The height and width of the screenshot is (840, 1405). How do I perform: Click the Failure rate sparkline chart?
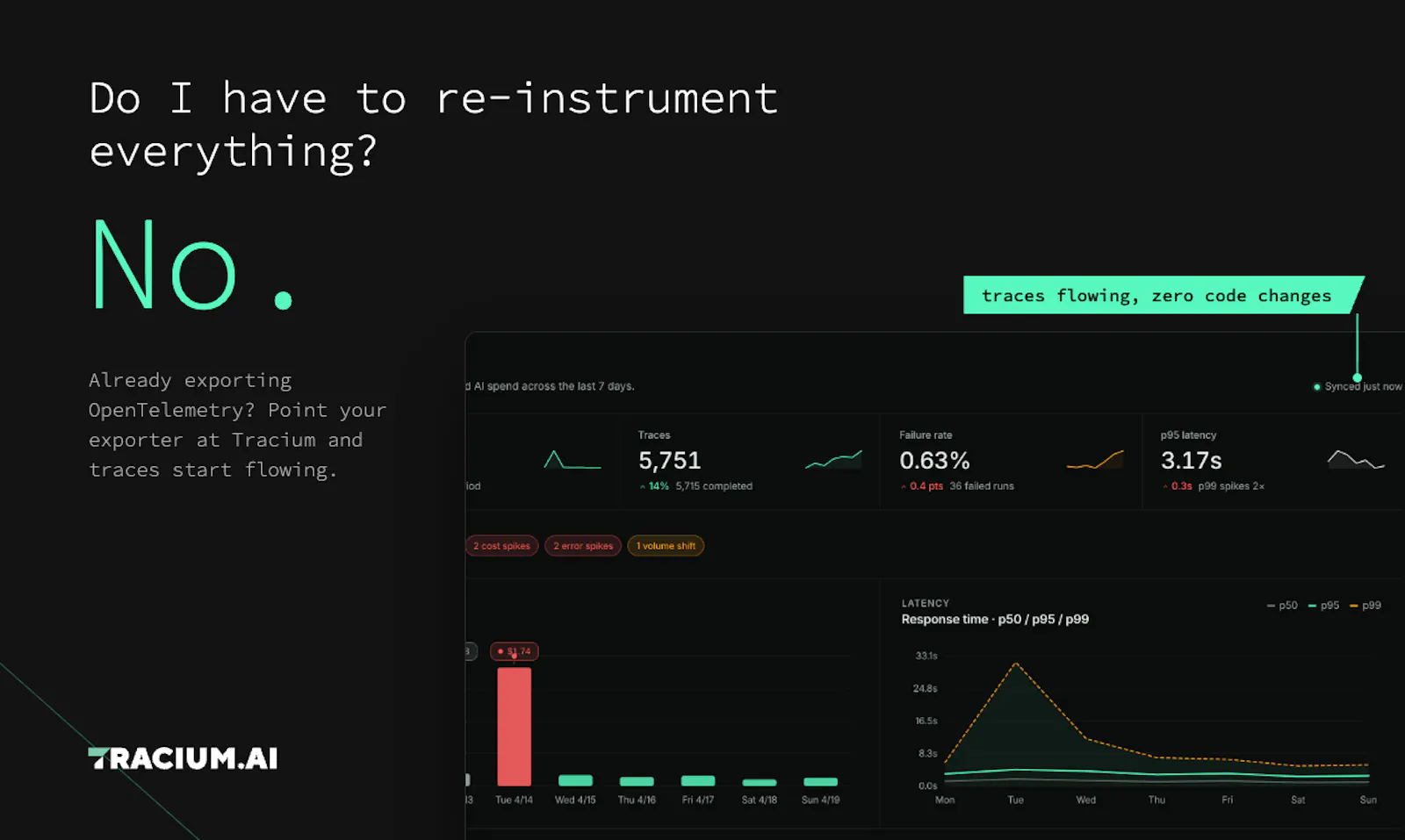pos(1095,459)
